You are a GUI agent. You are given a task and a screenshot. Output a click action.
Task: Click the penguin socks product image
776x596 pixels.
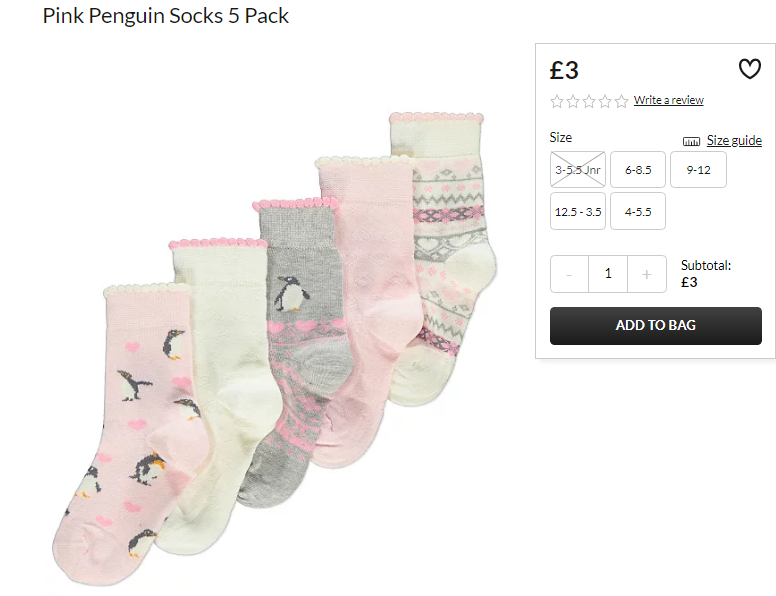click(x=275, y=347)
